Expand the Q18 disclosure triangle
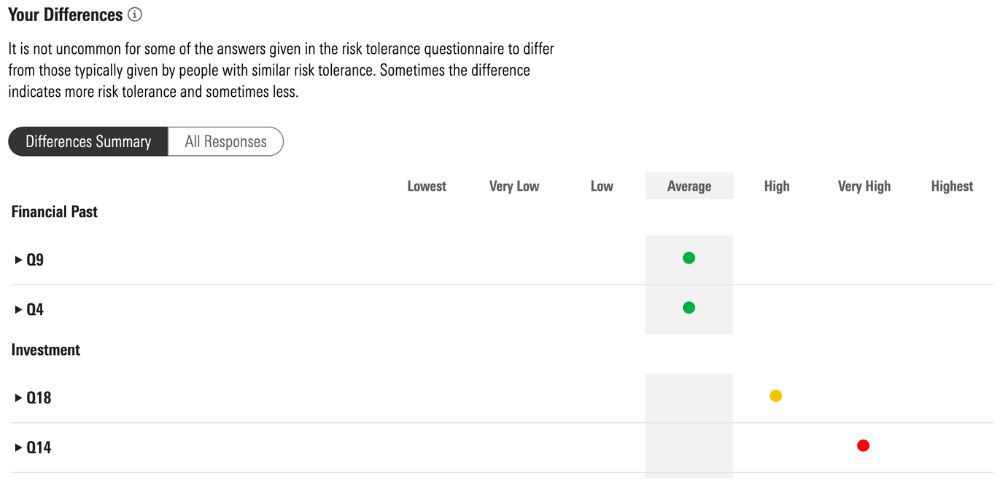Viewport: 1000px width, 500px height. pyautogui.click(x=19, y=398)
